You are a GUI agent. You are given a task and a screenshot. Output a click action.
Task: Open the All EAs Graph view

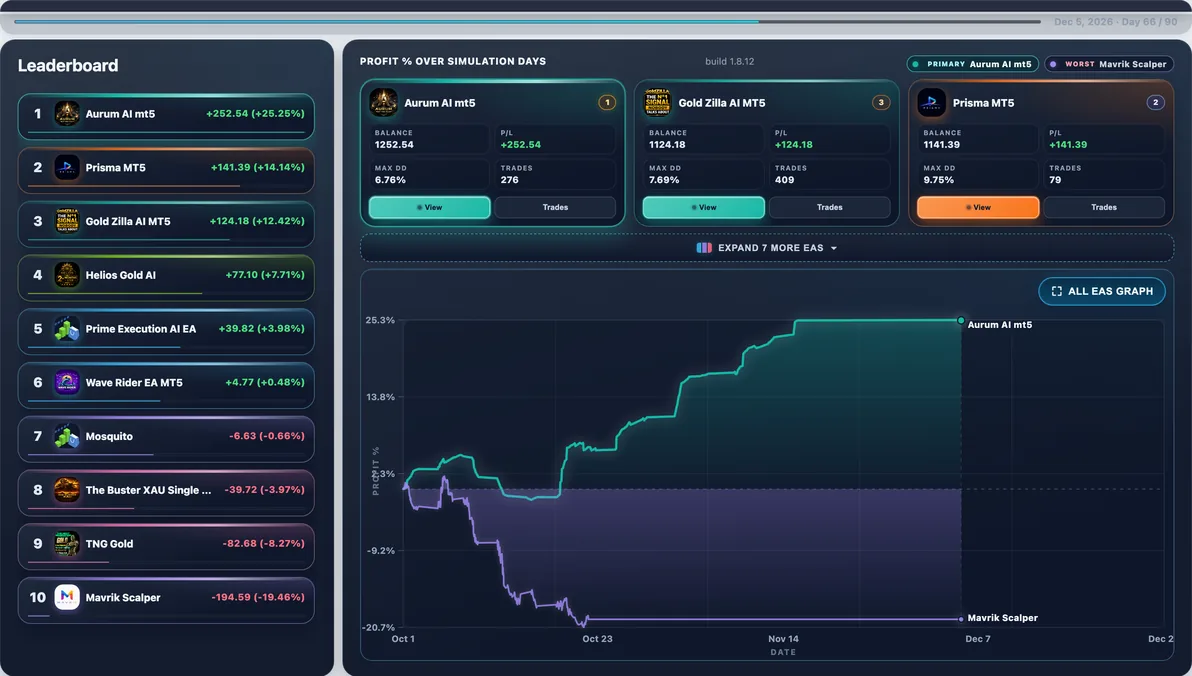click(1102, 291)
